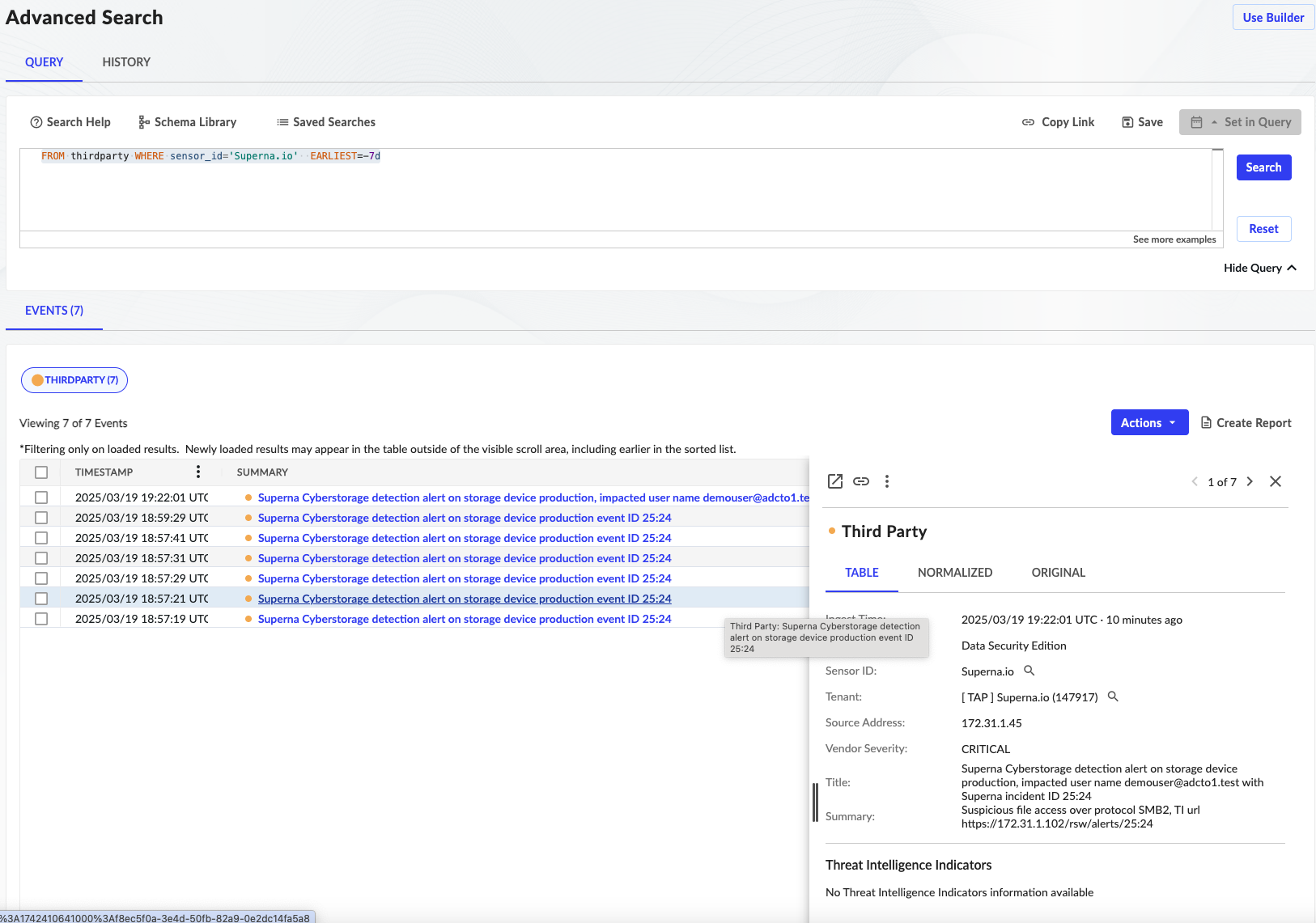The height and width of the screenshot is (923, 1316).
Task: Go to next event in panel
Action: [1250, 481]
